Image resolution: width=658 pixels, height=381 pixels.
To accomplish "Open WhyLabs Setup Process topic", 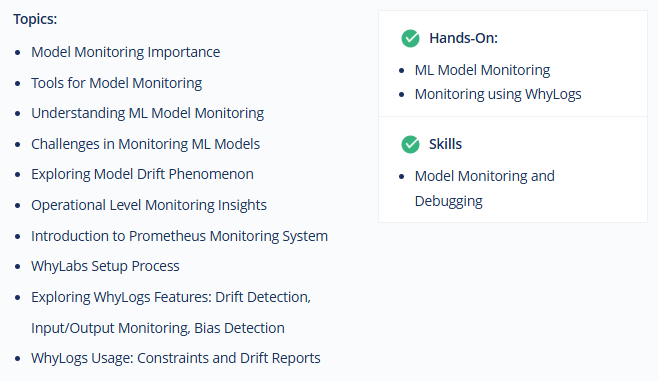I will pos(105,266).
